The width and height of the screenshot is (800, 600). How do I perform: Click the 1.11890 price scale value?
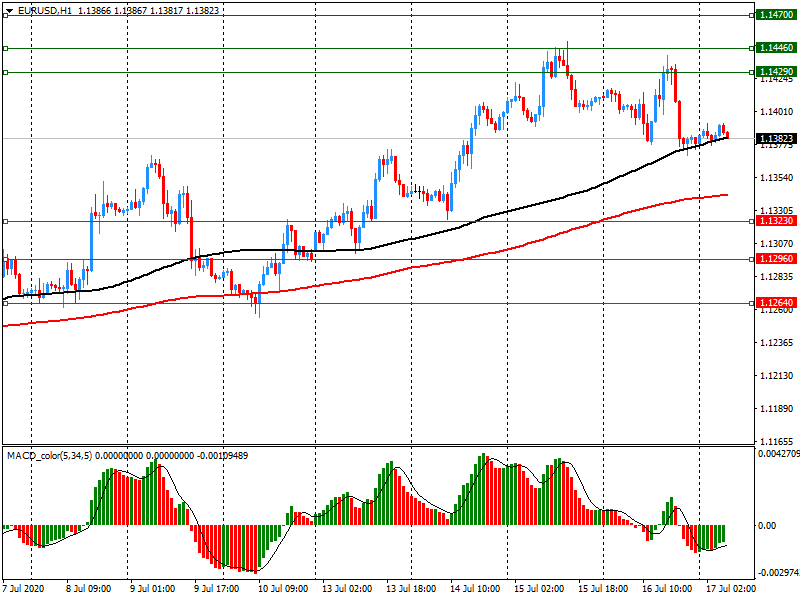777,409
